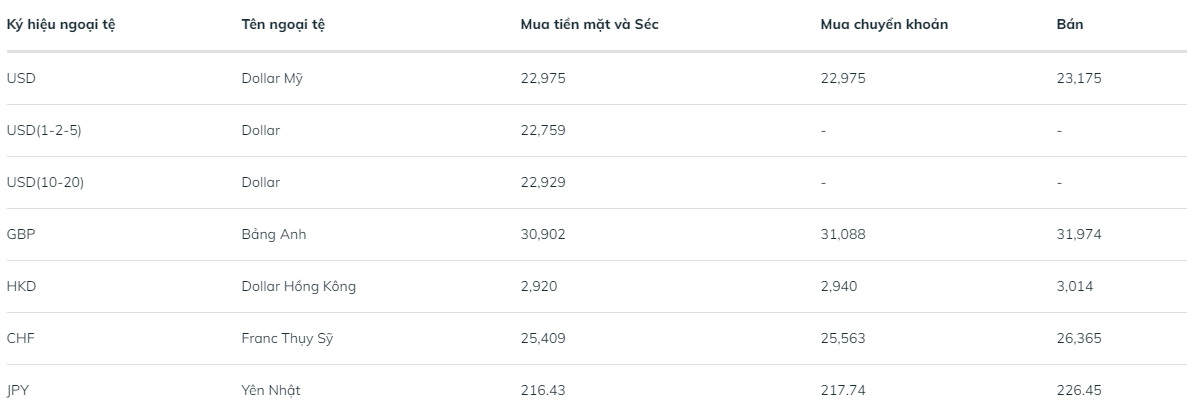Click the 'Tên ngoại tệ' column header
Image resolution: width=1189 pixels, height=411 pixels.
click(x=283, y=25)
